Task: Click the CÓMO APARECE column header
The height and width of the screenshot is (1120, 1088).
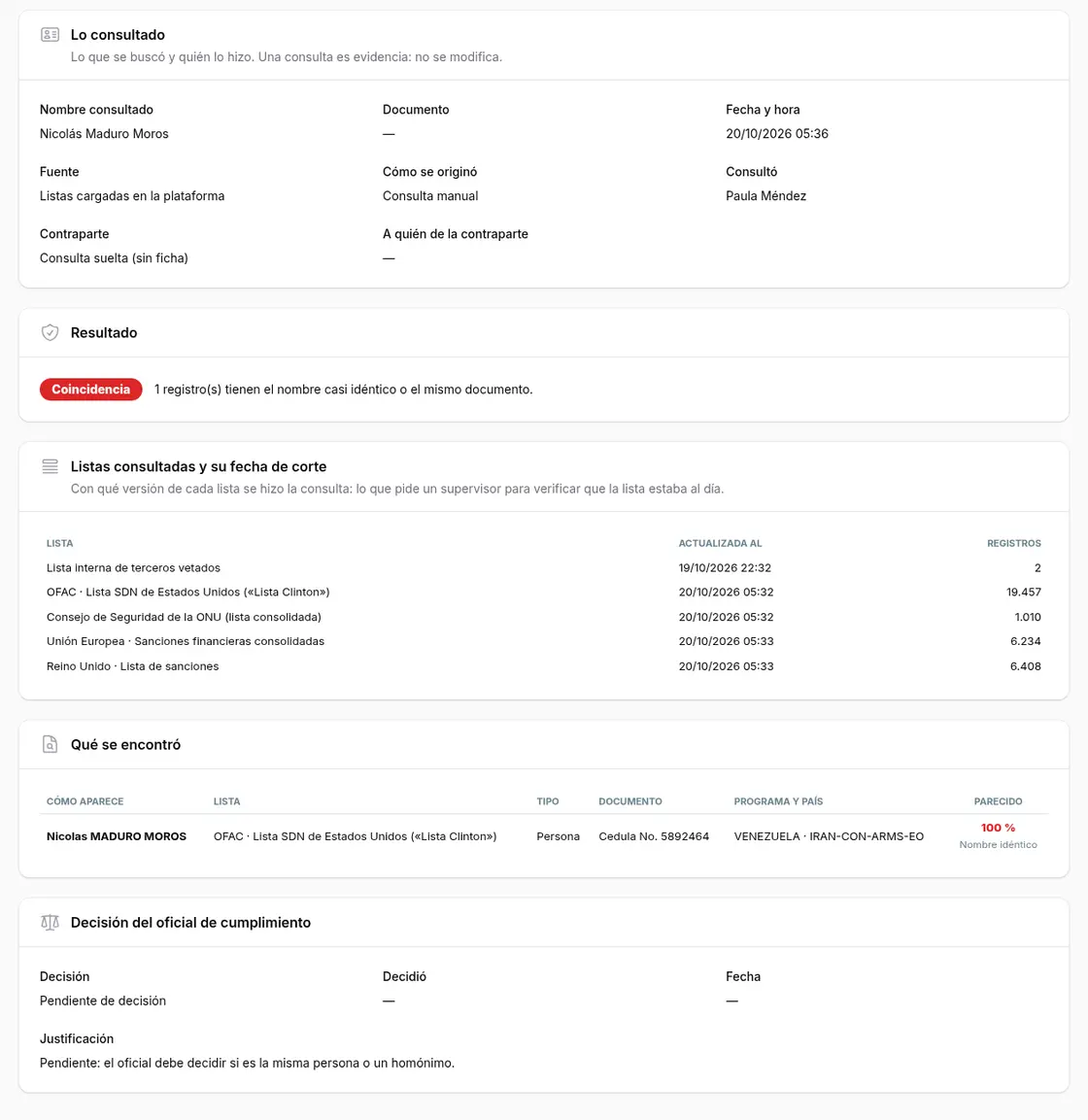Action: coord(85,801)
